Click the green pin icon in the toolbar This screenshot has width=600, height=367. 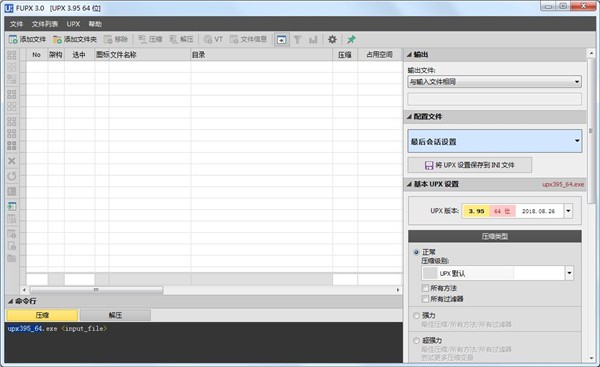pyautogui.click(x=351, y=39)
